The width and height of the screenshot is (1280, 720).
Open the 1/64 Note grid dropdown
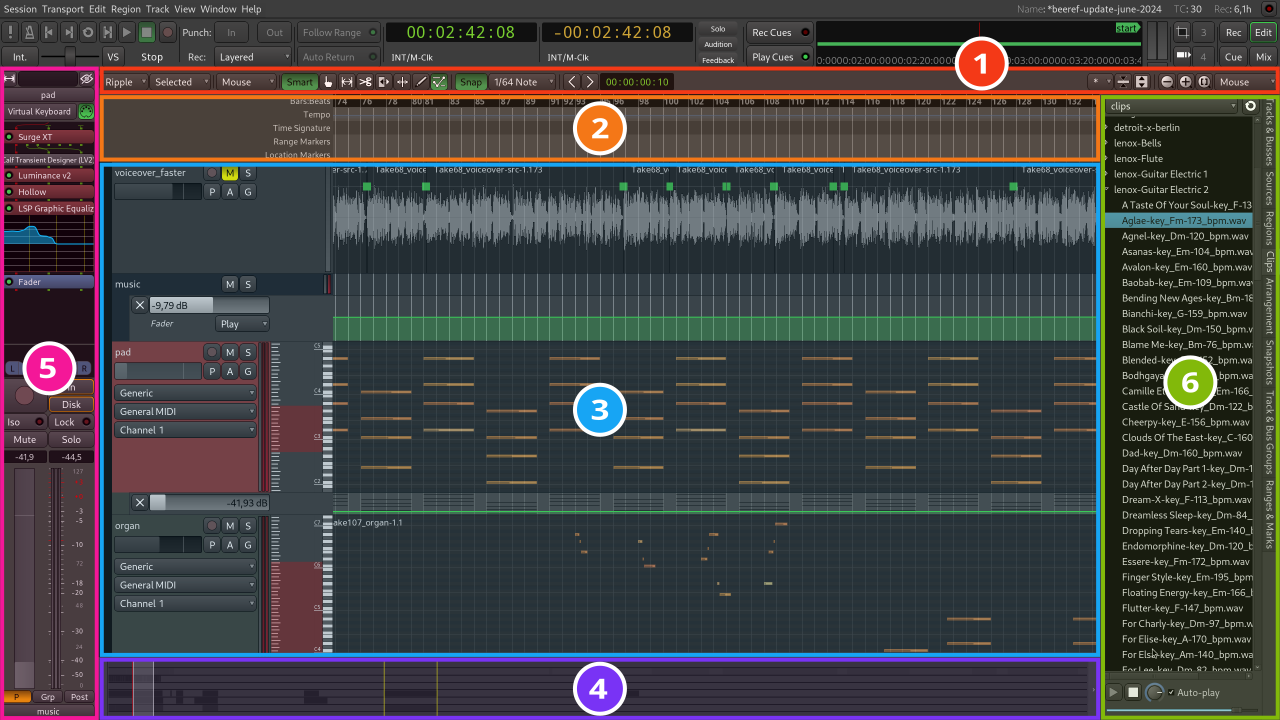click(524, 82)
